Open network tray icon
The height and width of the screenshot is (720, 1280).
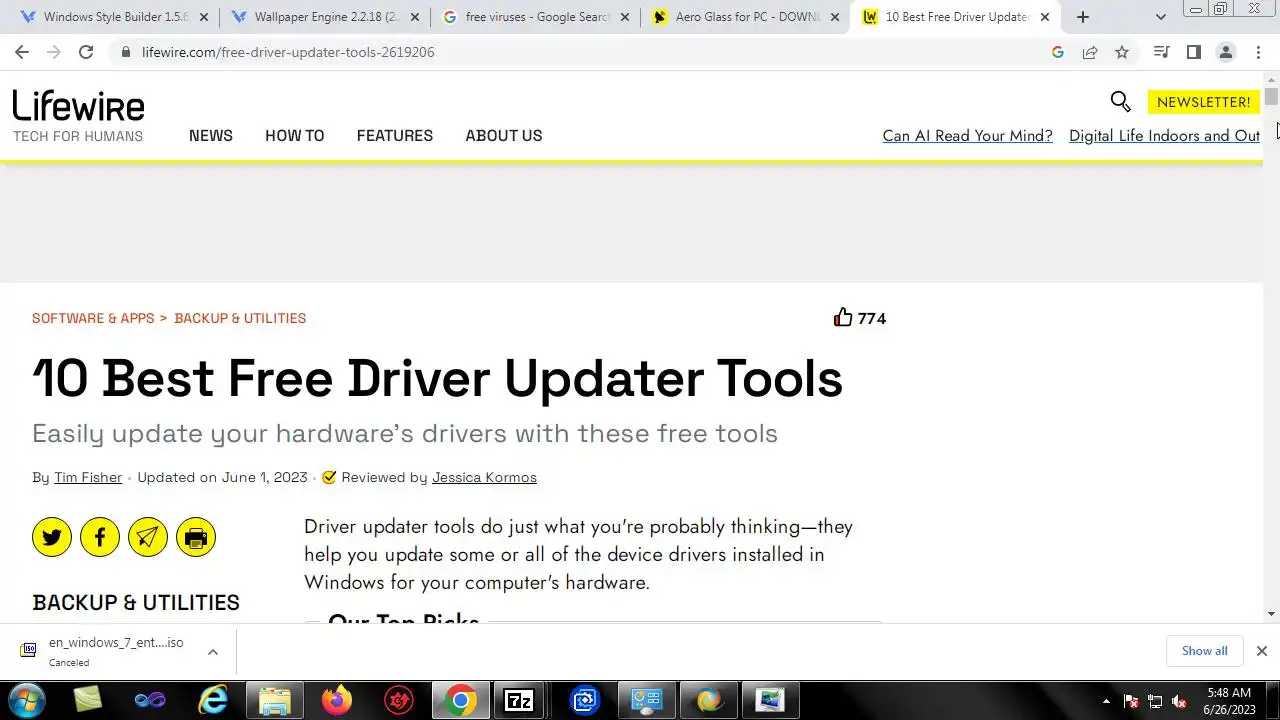[x=1155, y=702]
